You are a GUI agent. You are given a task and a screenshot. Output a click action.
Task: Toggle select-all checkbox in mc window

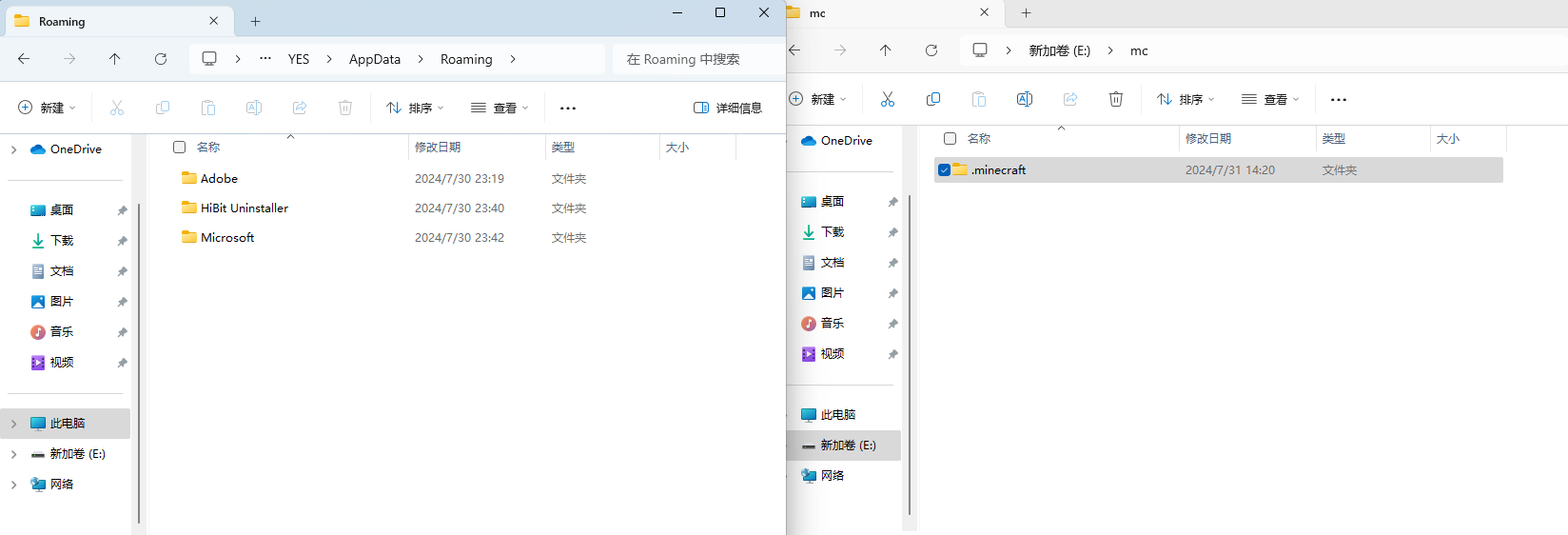tap(950, 138)
